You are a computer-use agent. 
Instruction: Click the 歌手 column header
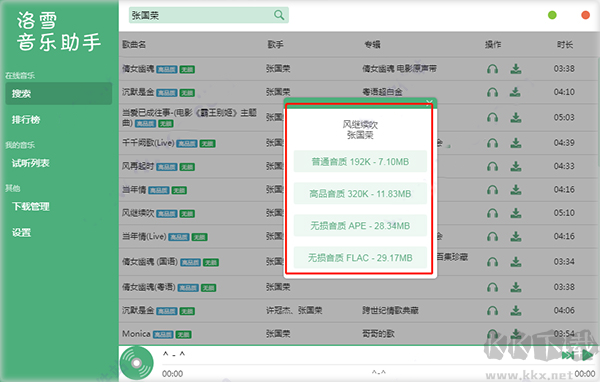[276, 45]
